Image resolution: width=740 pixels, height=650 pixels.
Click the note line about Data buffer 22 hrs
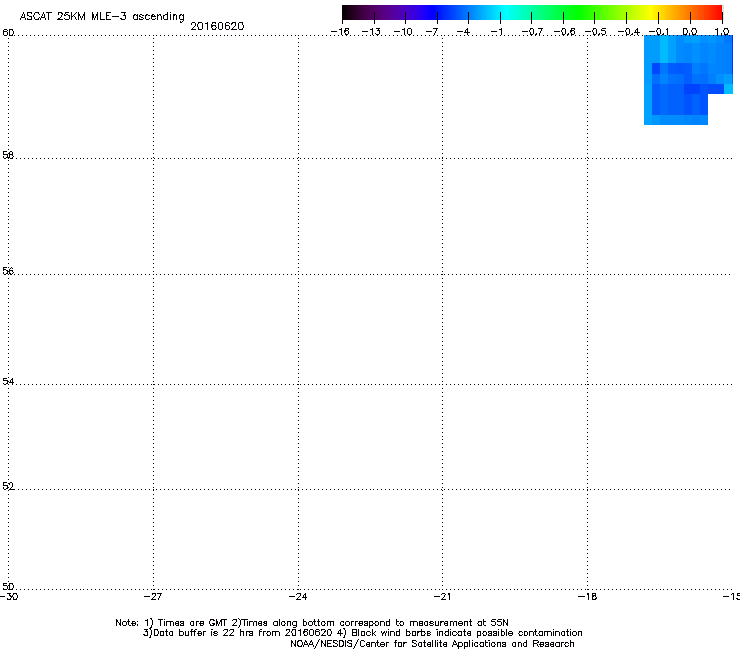[x=363, y=633]
